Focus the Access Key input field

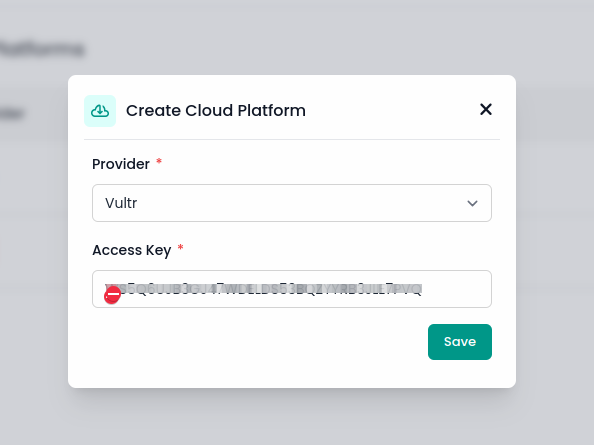[x=292, y=289]
